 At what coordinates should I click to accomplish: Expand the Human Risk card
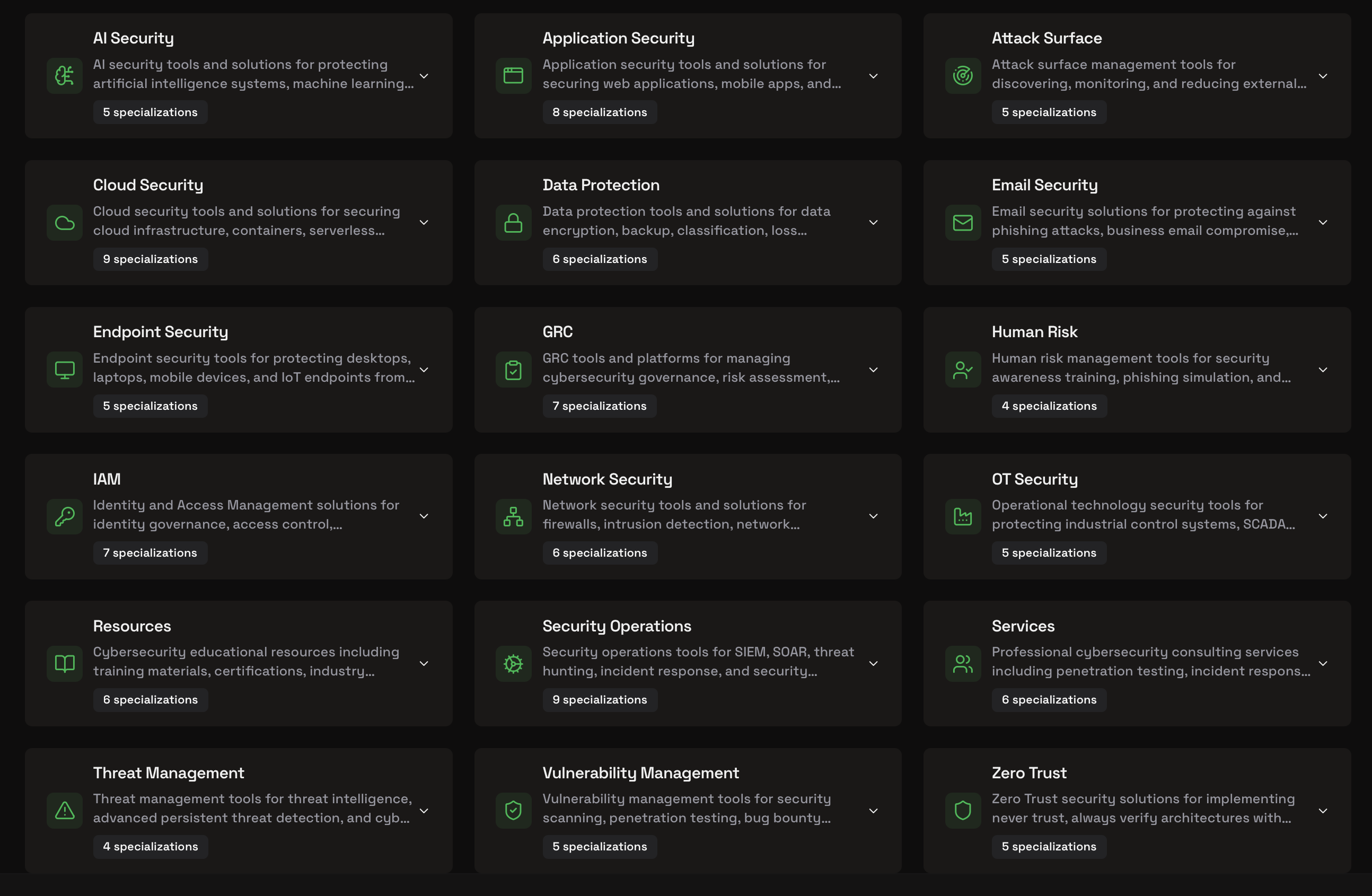click(x=1323, y=370)
